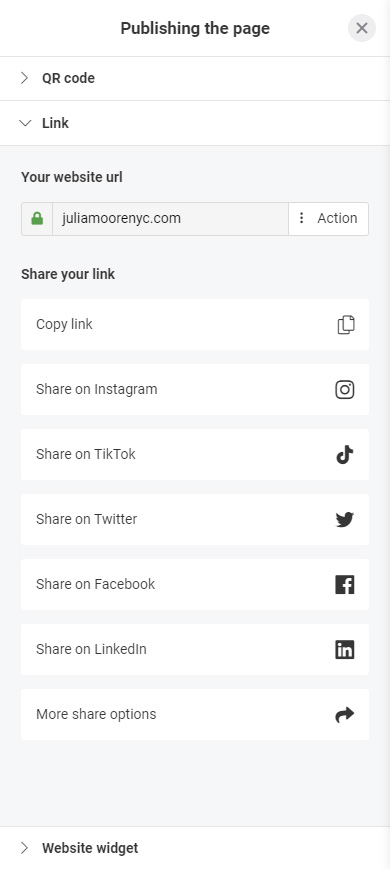Click the green padlock icon
The height and width of the screenshot is (870, 390).
point(37,219)
